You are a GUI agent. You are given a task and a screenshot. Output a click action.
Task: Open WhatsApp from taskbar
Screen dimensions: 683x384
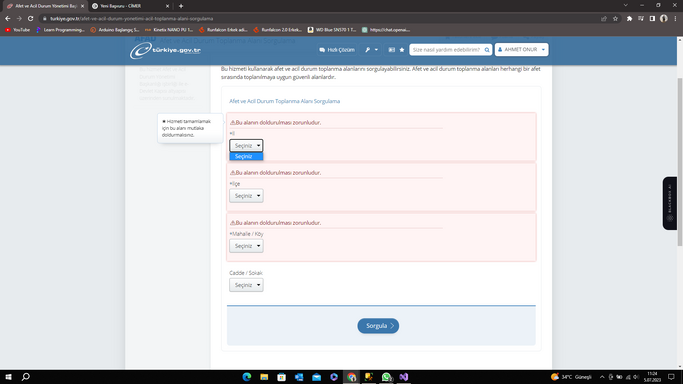point(386,377)
